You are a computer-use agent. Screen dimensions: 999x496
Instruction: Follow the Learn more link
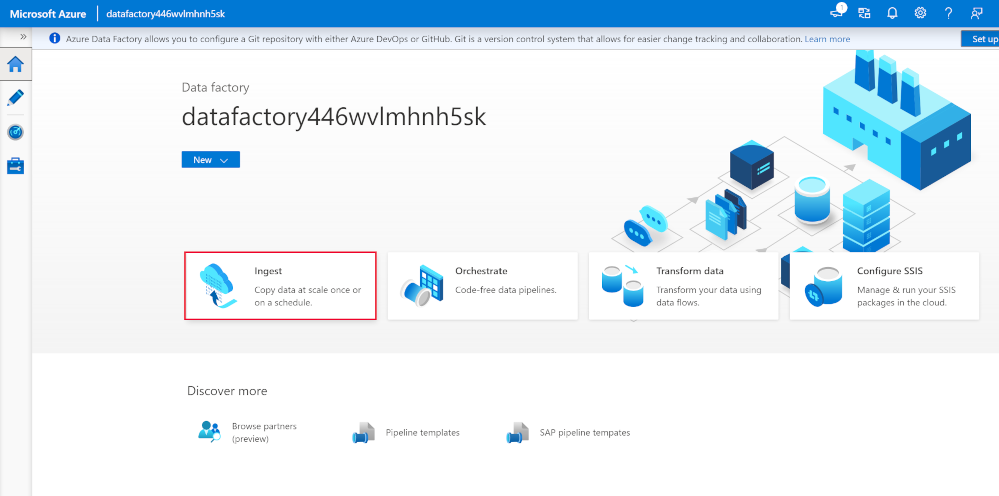[x=827, y=39]
